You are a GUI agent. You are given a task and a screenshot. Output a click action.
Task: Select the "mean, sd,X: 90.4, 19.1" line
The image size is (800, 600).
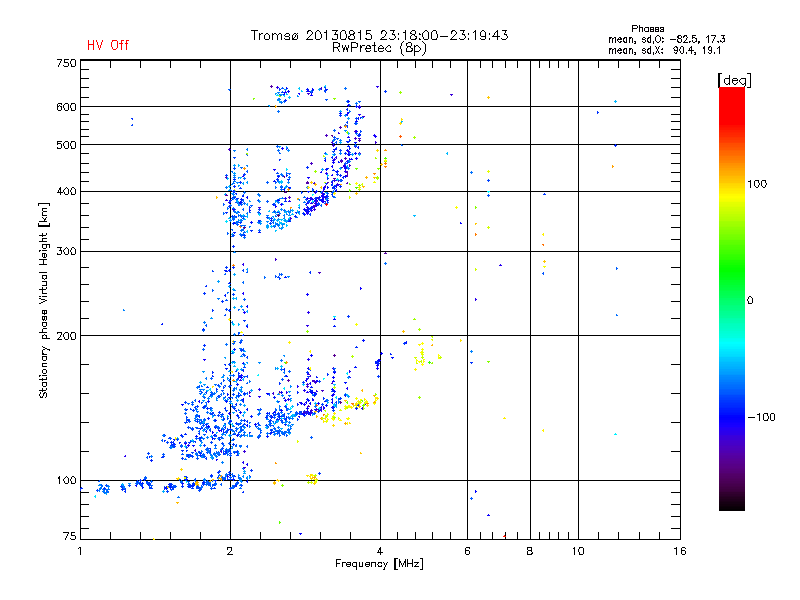point(664,50)
